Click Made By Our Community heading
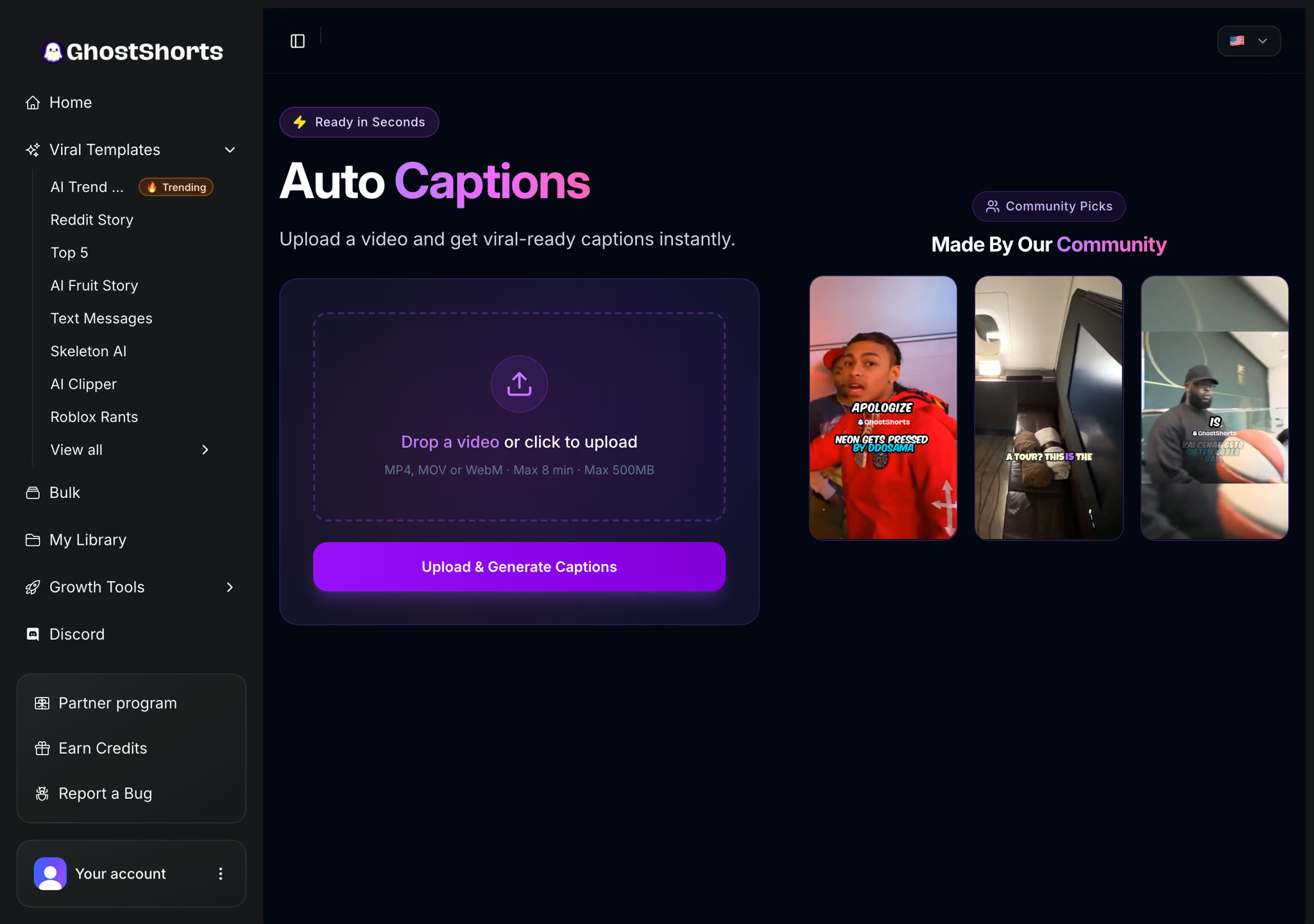 [1049, 244]
